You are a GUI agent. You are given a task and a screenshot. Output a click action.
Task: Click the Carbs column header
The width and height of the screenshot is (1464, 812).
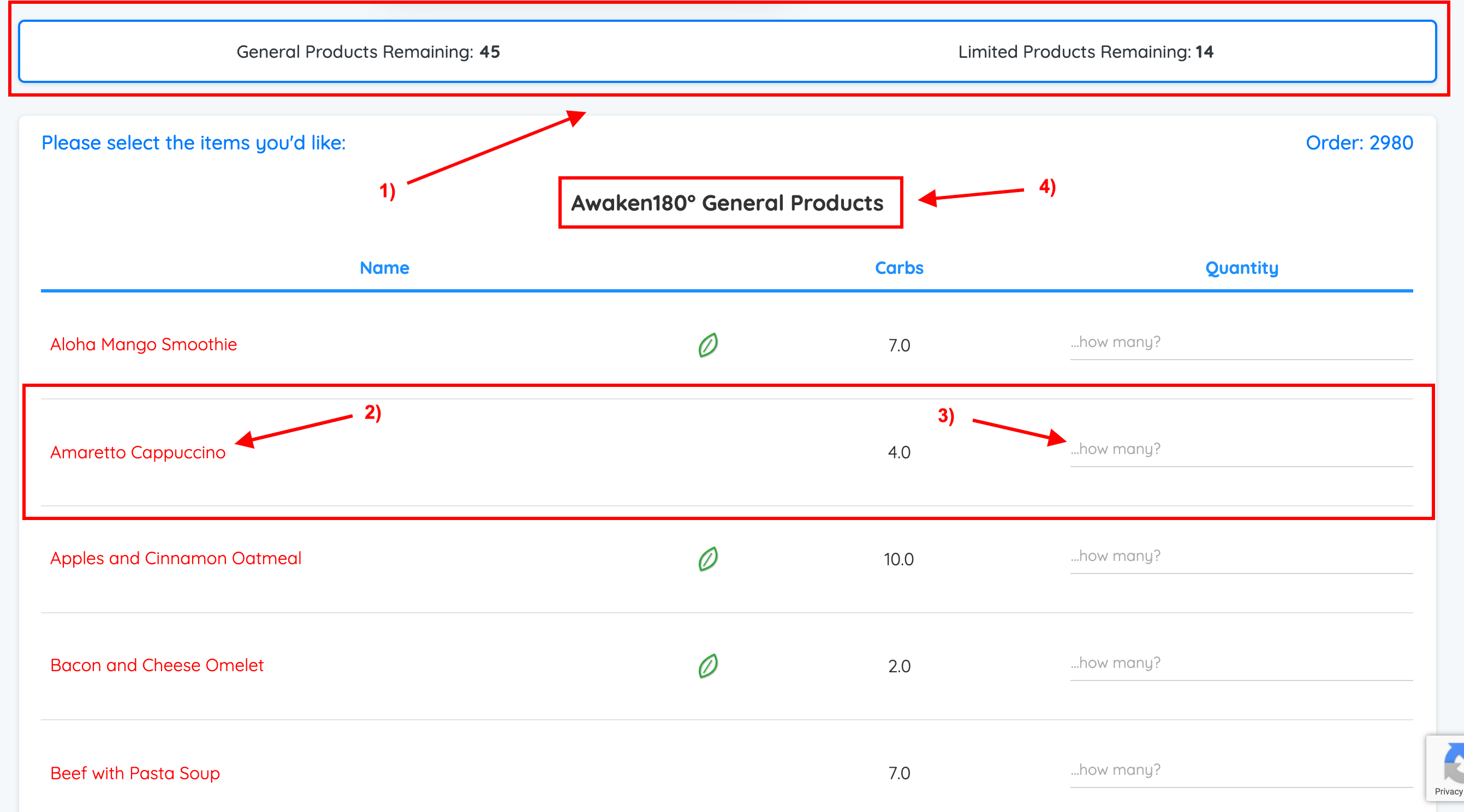coord(898,267)
